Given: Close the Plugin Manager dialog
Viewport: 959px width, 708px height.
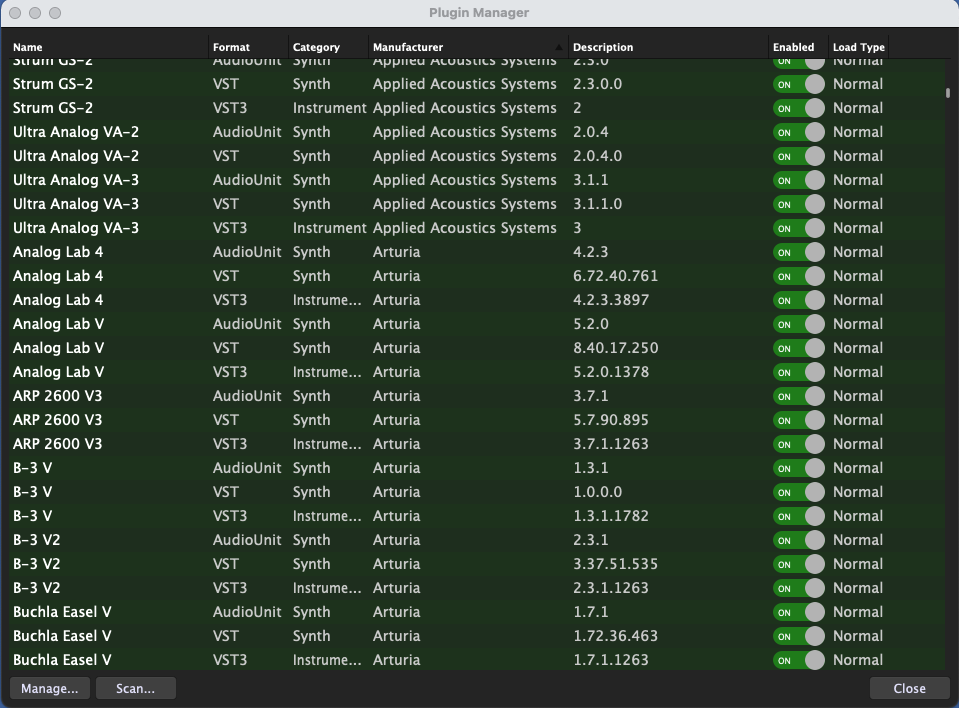Looking at the screenshot, I should pyautogui.click(x=909, y=688).
